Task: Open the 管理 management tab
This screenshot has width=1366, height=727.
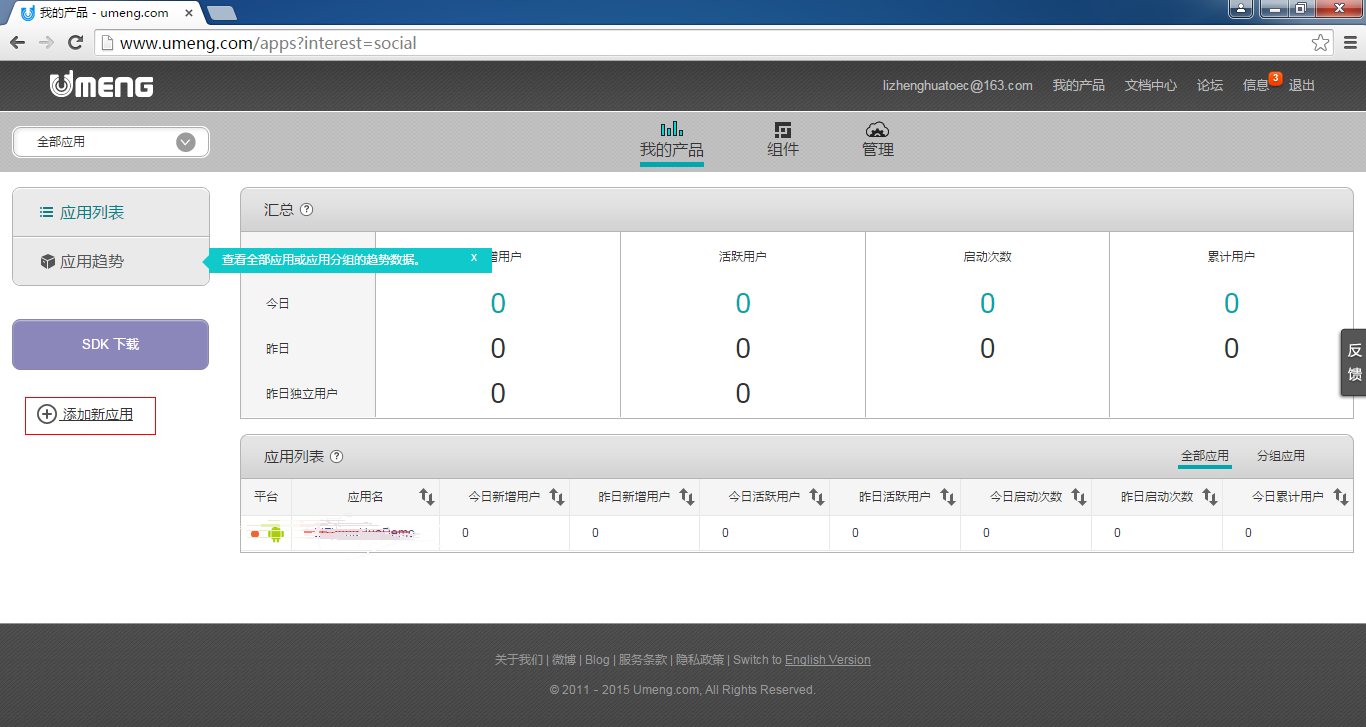Action: [878, 141]
